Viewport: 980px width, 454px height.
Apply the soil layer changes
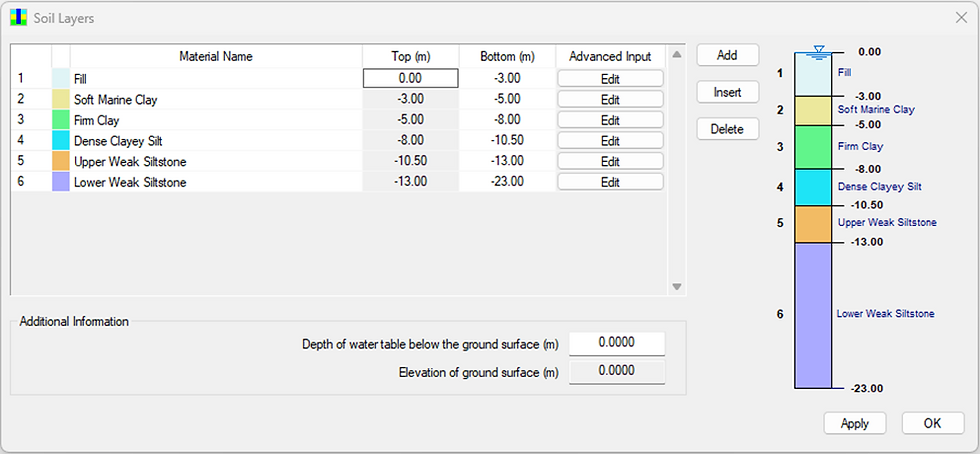(854, 423)
